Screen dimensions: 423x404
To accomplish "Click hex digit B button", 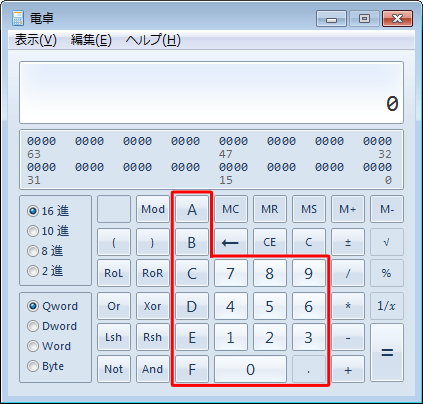I will 192,242.
